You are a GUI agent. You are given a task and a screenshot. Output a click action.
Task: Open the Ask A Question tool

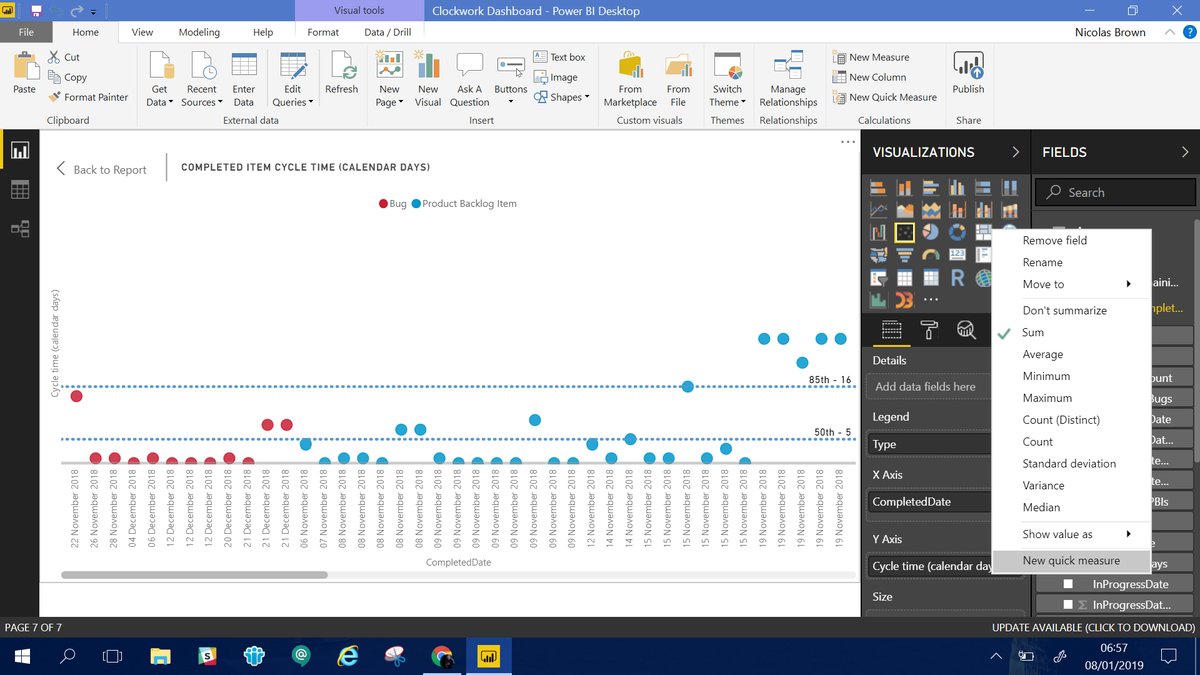[x=469, y=80]
